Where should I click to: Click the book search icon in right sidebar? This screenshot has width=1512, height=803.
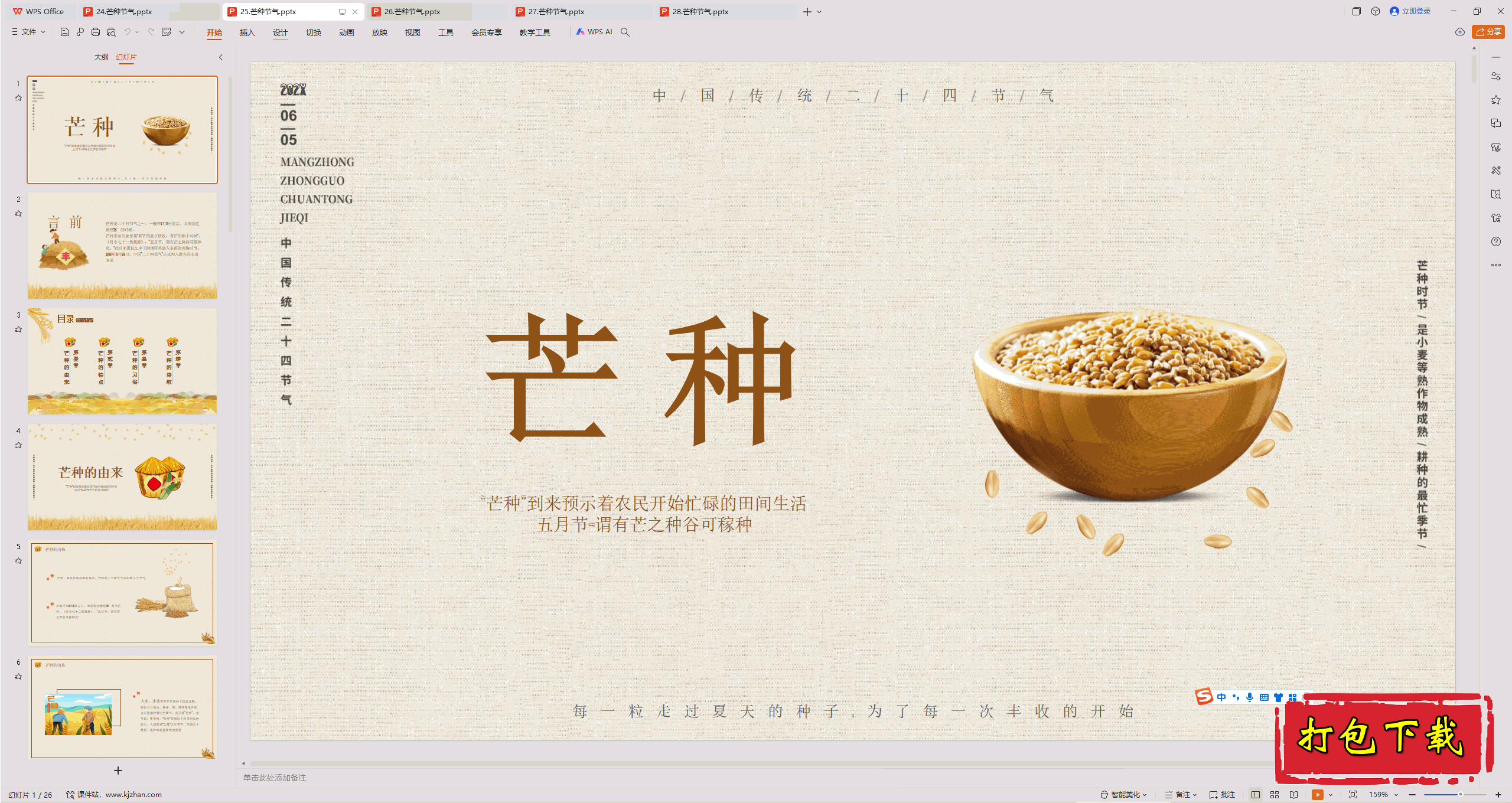pos(1496,194)
